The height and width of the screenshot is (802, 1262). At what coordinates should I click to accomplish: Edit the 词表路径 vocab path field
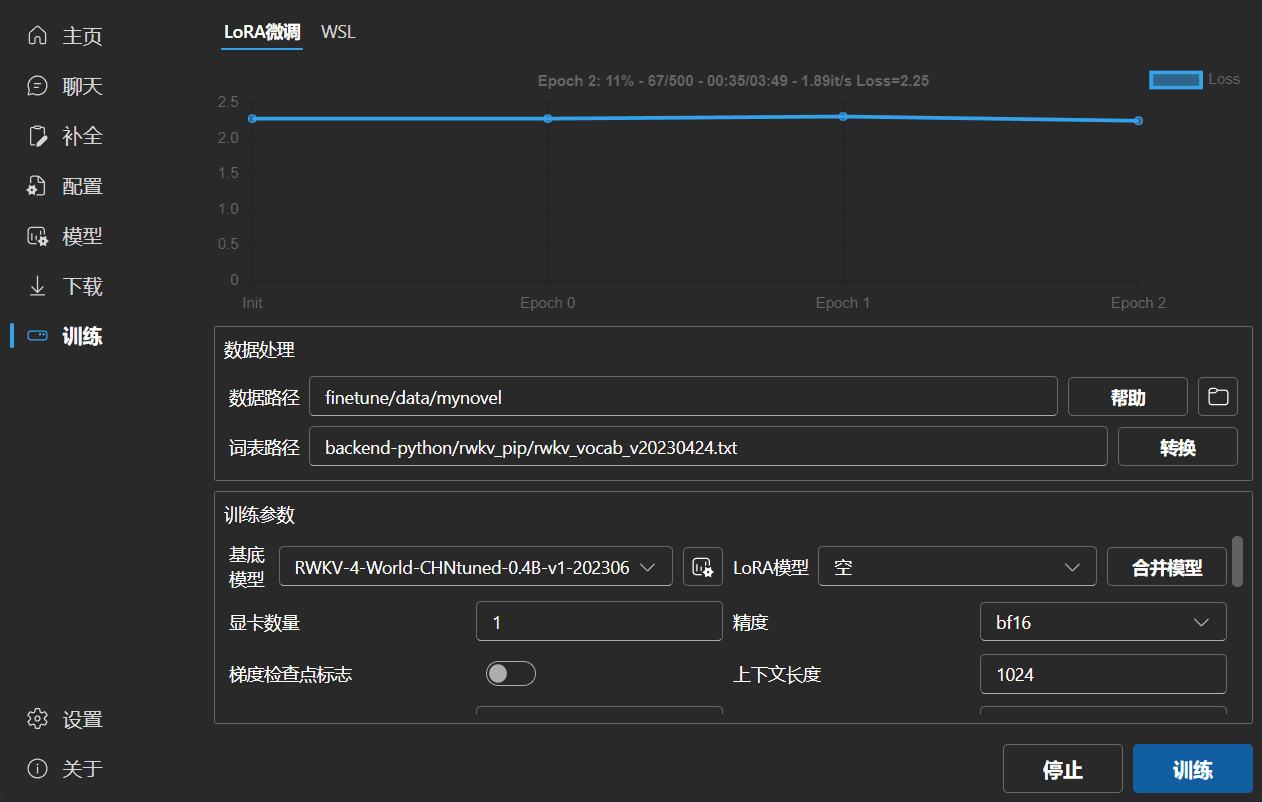coord(708,447)
